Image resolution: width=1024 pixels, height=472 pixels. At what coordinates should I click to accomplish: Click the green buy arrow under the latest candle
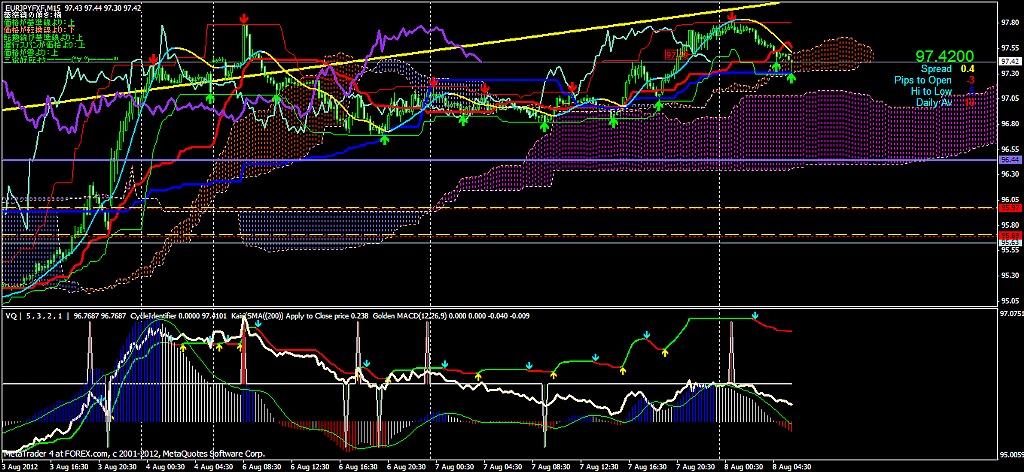(792, 76)
